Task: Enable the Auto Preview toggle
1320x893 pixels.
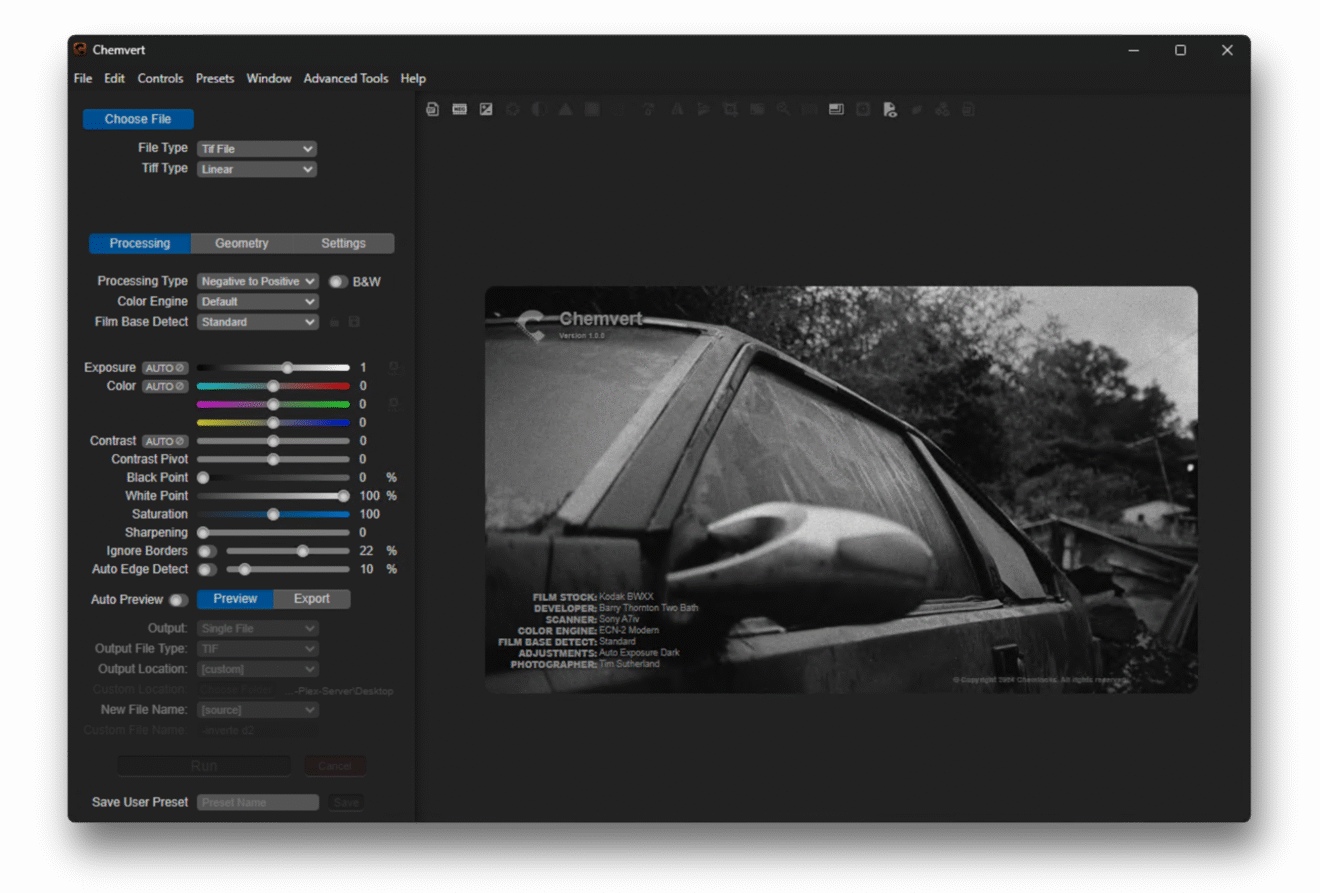Action: (x=180, y=599)
